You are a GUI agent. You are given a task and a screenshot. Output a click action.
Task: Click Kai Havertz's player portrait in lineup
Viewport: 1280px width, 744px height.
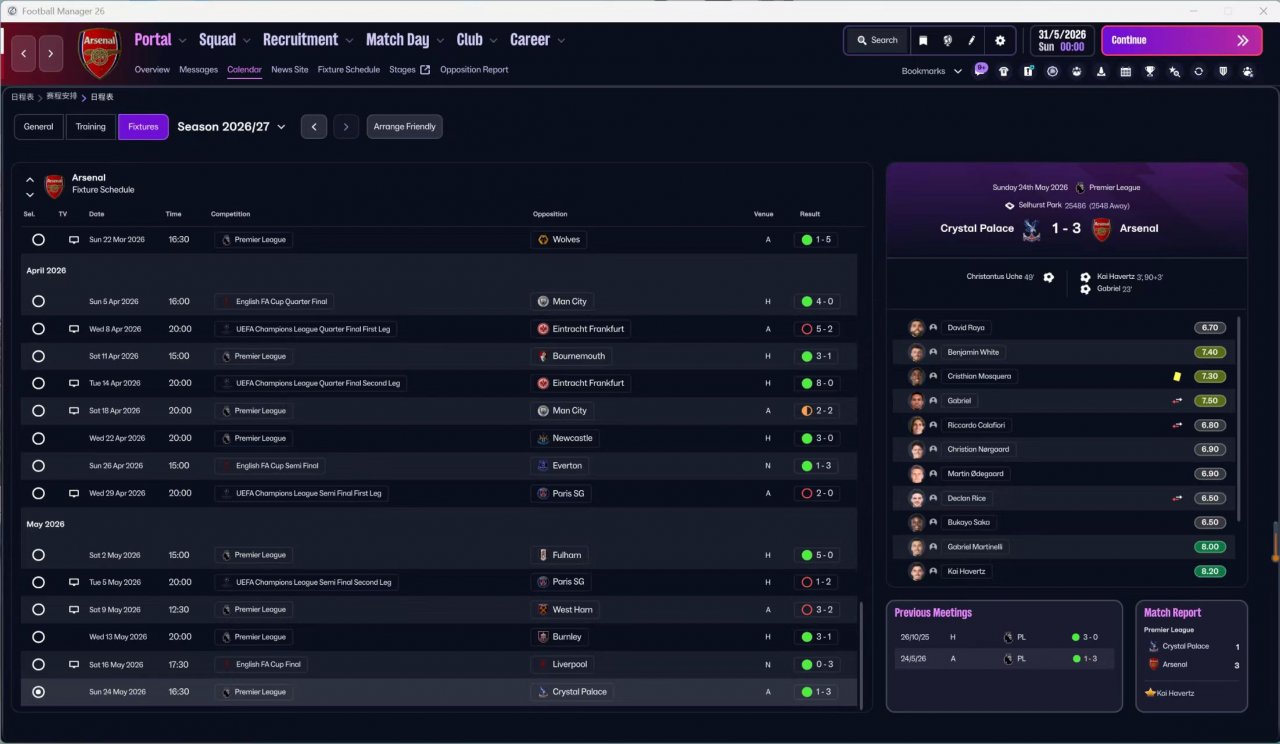coord(916,572)
